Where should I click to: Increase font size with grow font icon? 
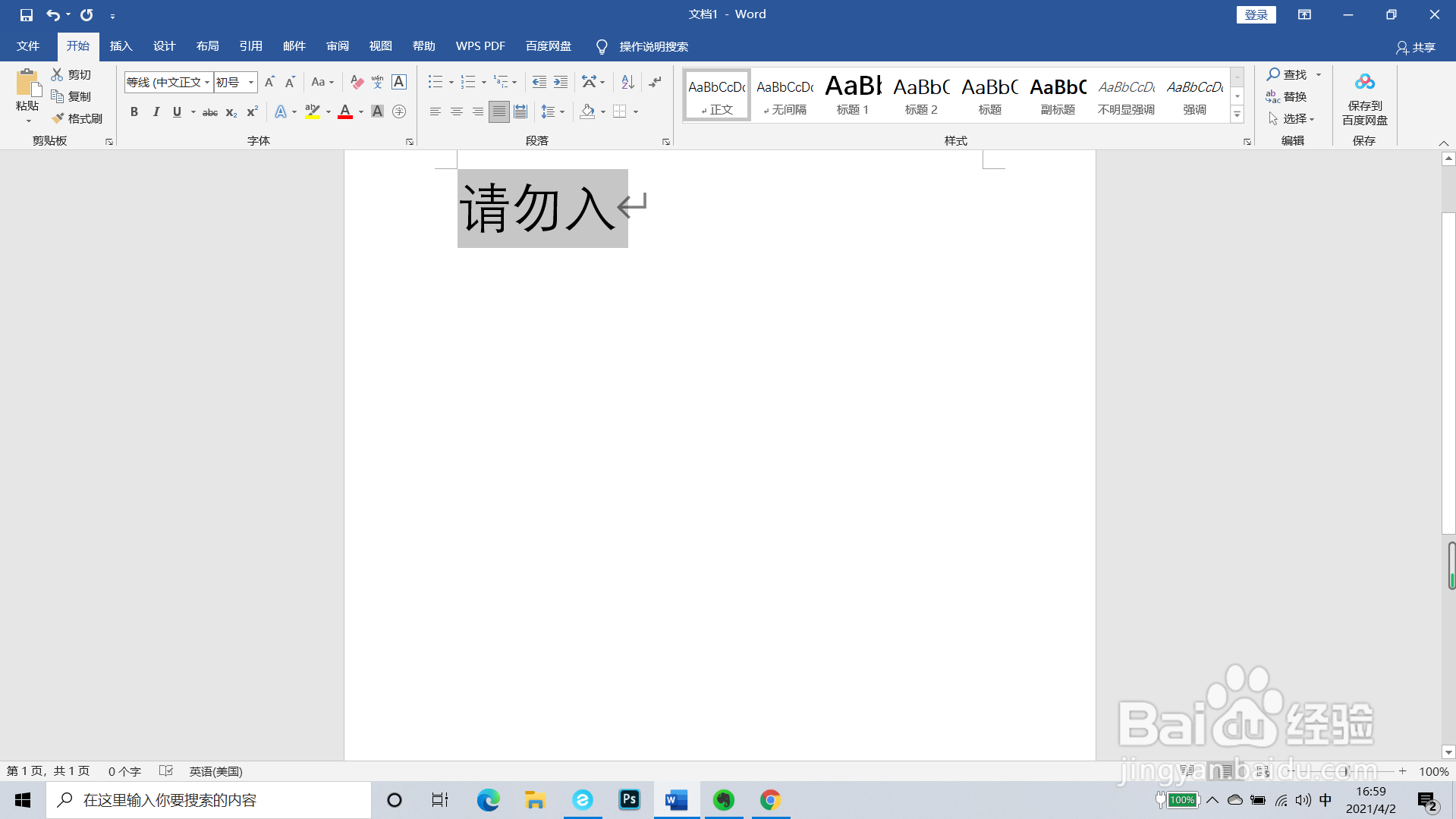269,82
